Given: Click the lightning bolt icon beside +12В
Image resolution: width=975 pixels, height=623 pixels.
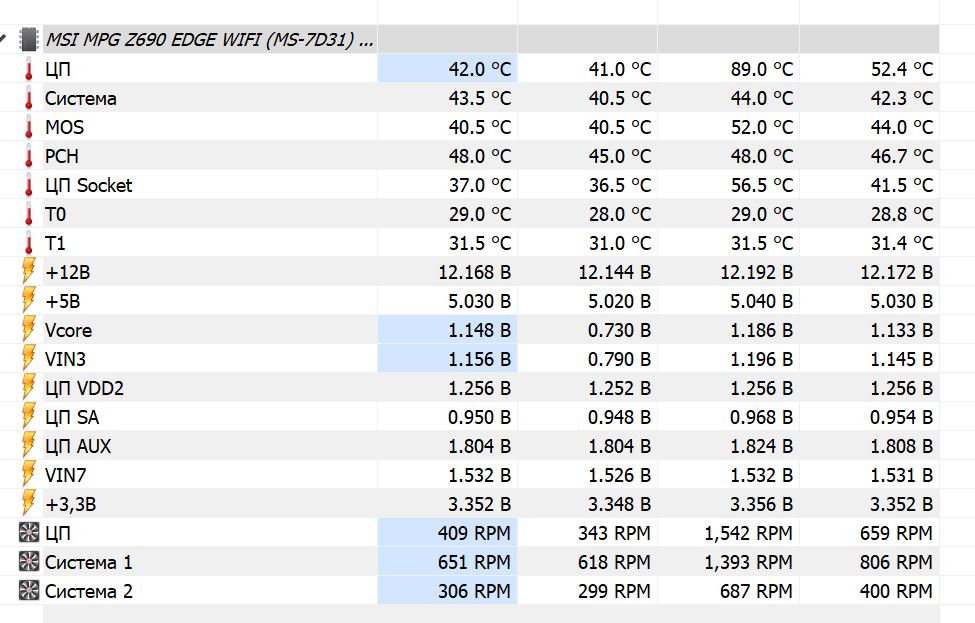Looking at the screenshot, I should [x=29, y=272].
